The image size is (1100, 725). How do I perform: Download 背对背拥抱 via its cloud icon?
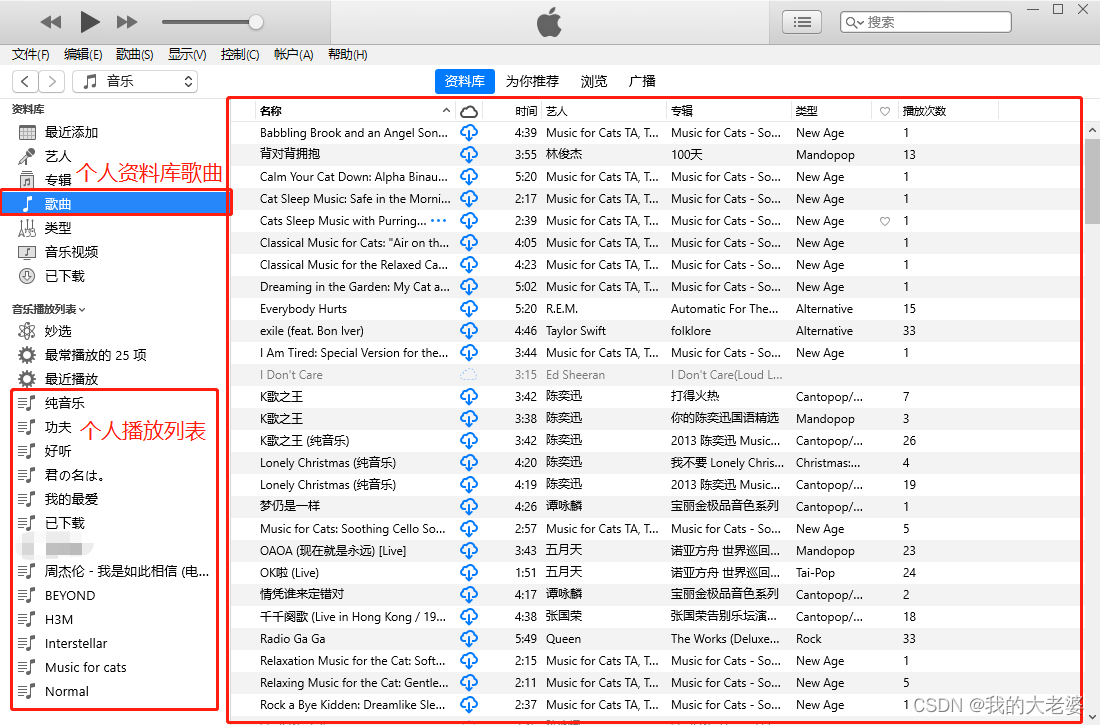pos(469,154)
